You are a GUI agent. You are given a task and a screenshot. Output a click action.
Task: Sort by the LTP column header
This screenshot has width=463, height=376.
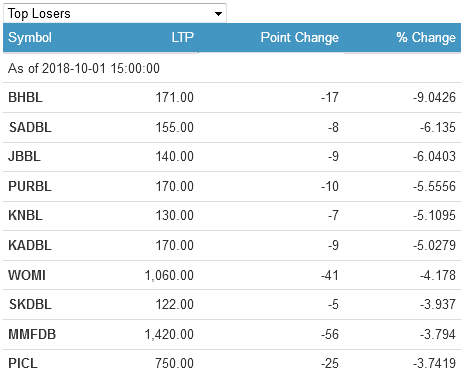(x=183, y=37)
